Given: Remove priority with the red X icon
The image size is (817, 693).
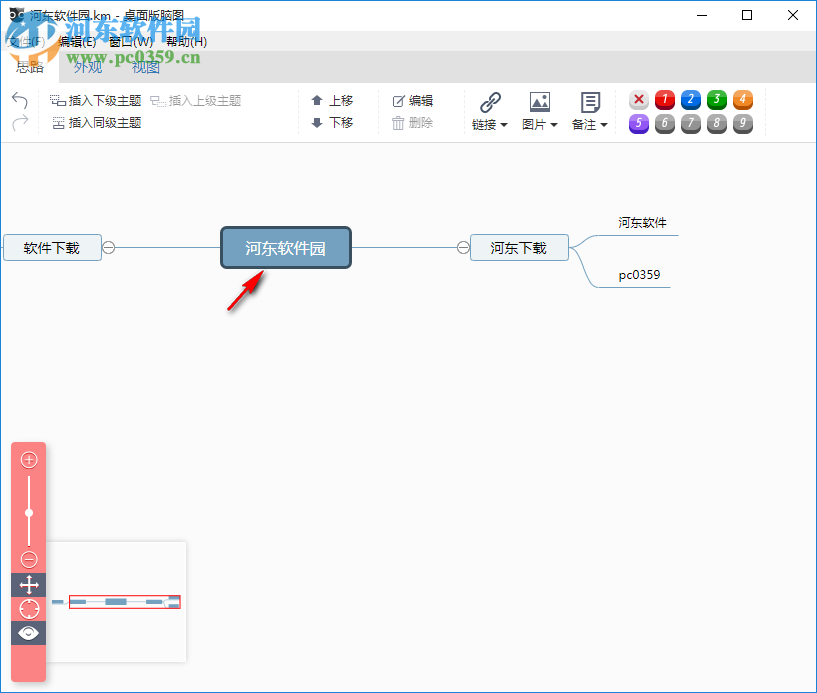Looking at the screenshot, I should [x=639, y=100].
